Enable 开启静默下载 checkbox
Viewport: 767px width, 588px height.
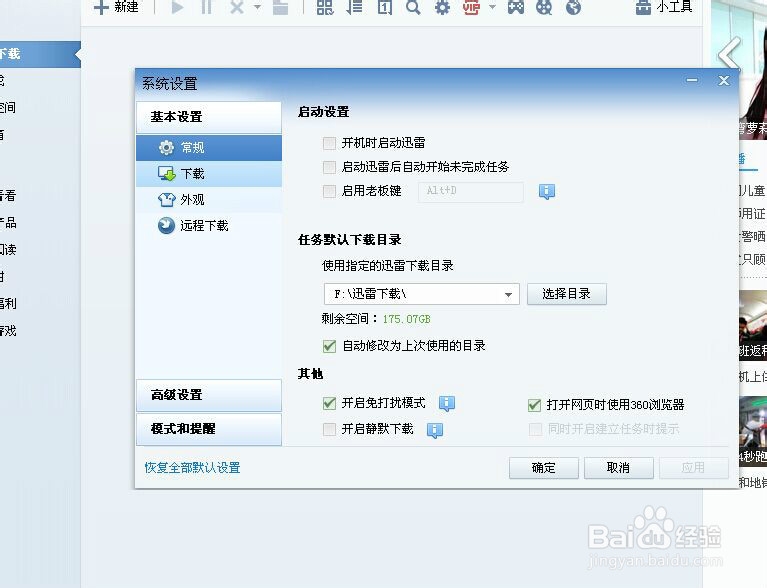(329, 429)
